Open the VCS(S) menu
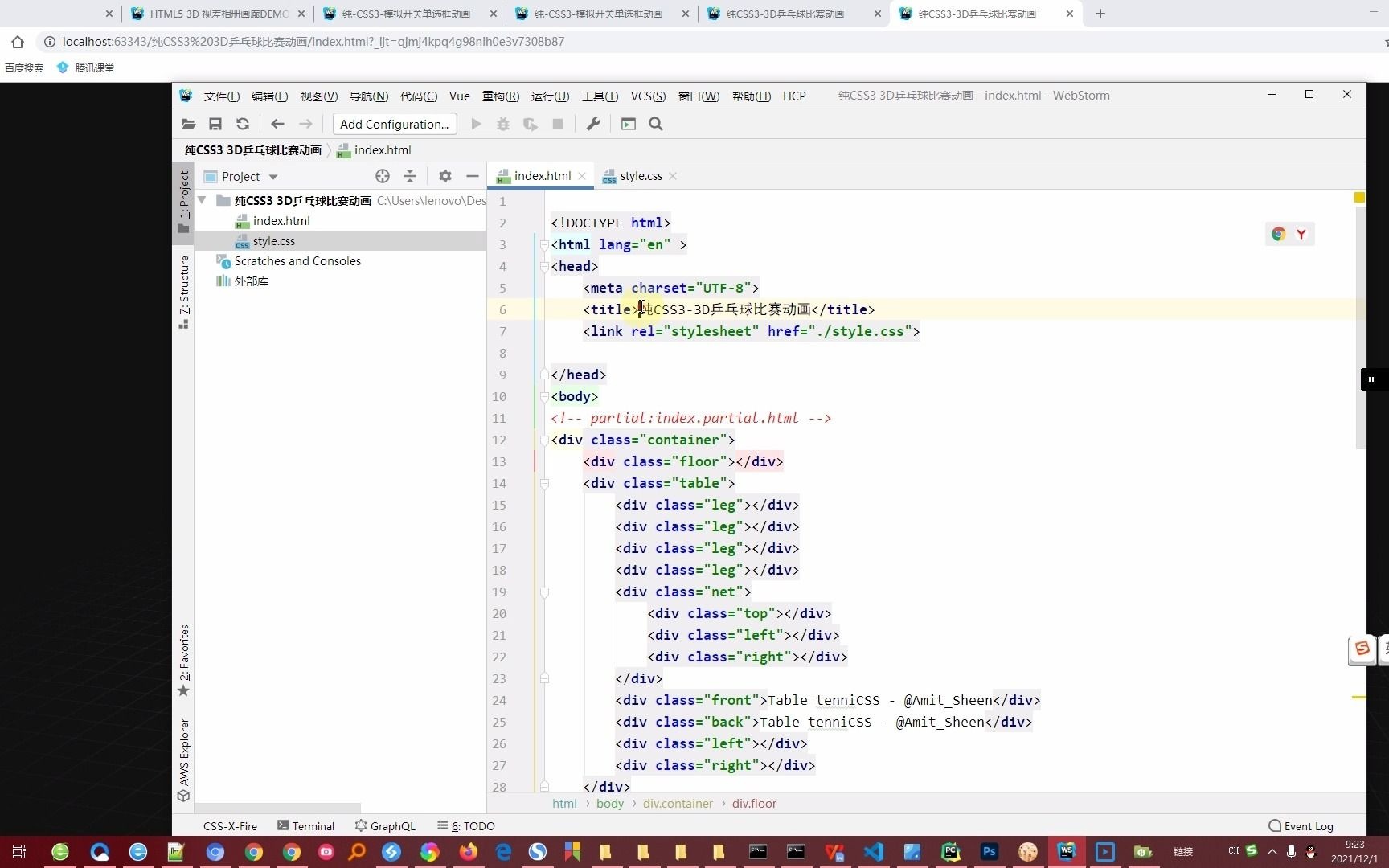The width and height of the screenshot is (1389, 868). tap(648, 96)
